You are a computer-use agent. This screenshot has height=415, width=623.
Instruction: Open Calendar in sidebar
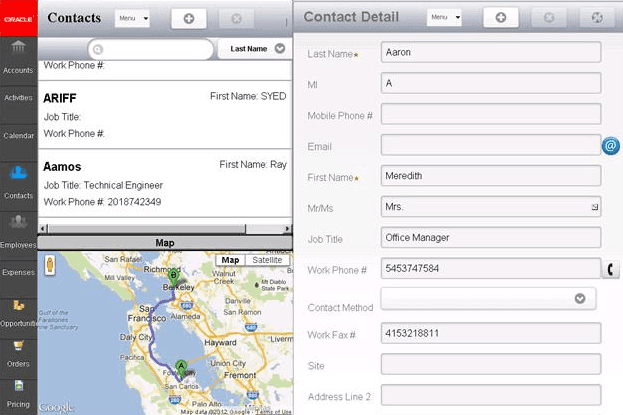point(18,136)
